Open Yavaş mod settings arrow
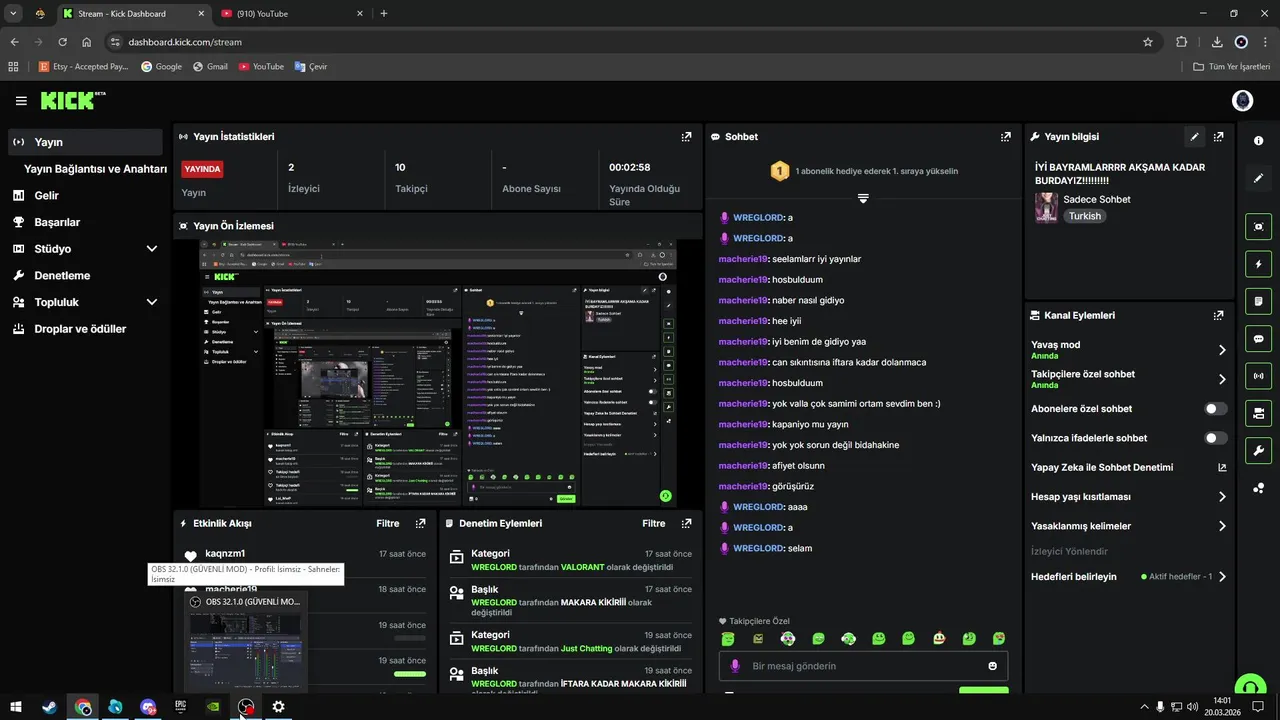The width and height of the screenshot is (1280, 720). click(x=1222, y=350)
